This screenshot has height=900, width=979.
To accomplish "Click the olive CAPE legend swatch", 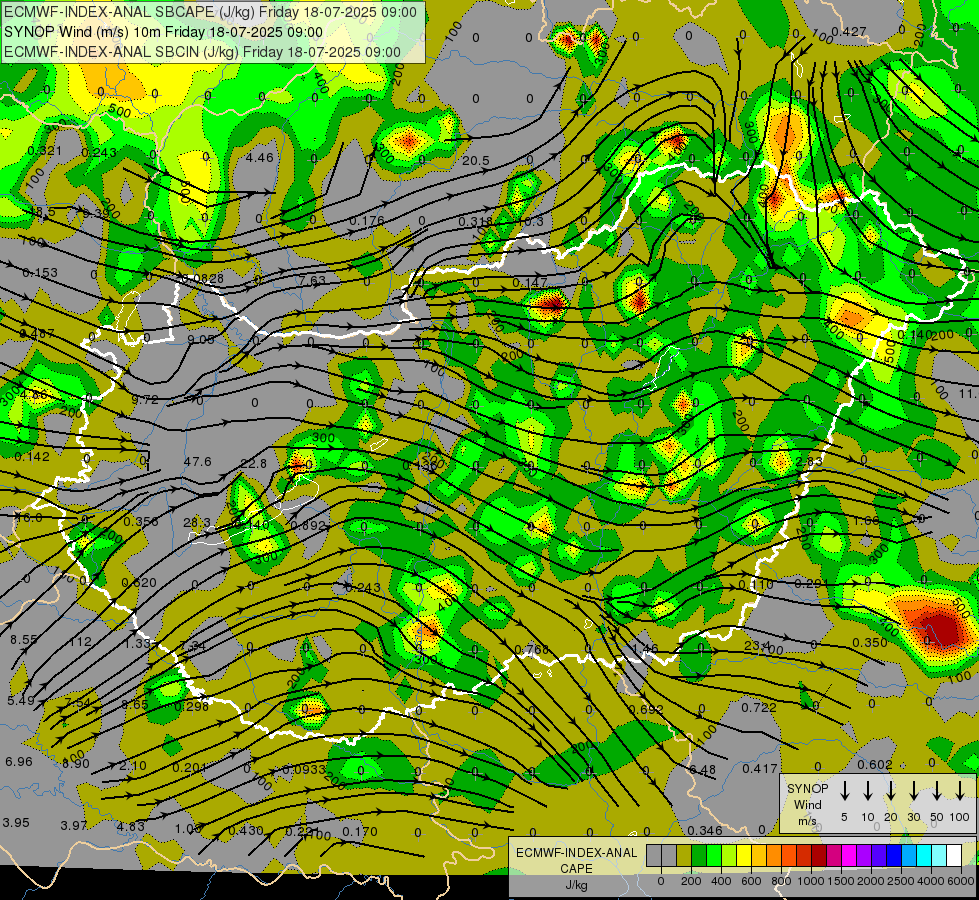I will (x=684, y=856).
